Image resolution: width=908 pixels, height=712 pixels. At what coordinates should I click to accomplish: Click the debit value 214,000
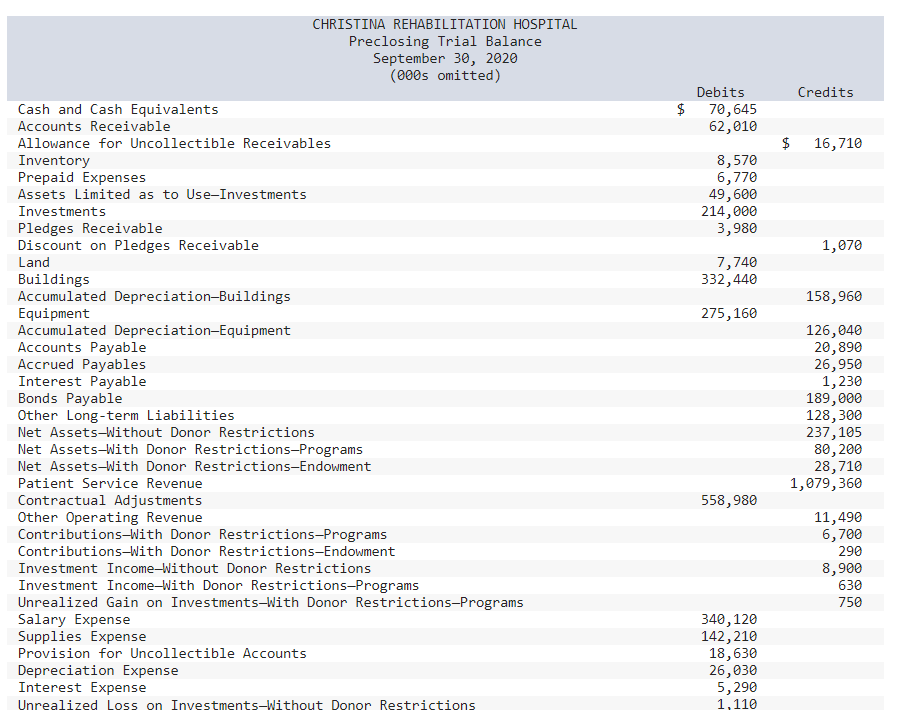point(729,211)
